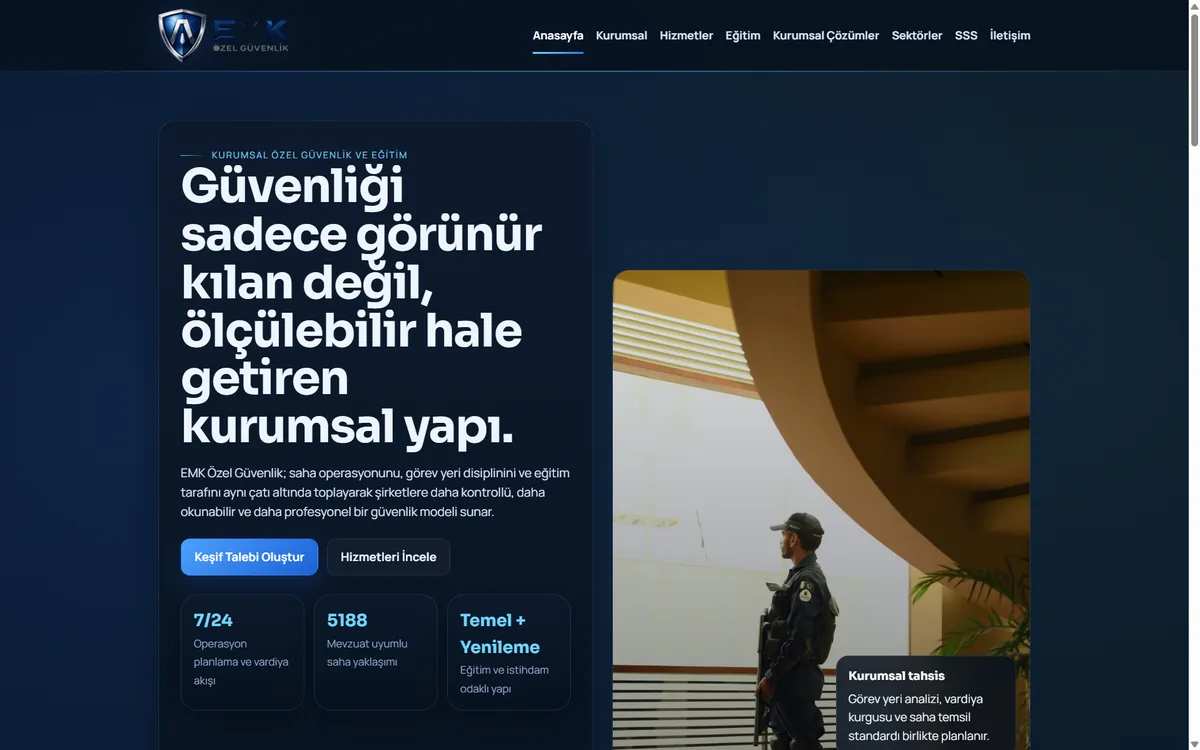The width and height of the screenshot is (1200, 750).
Task: Click the Görev yeri analizi caption text
Action: [918, 717]
